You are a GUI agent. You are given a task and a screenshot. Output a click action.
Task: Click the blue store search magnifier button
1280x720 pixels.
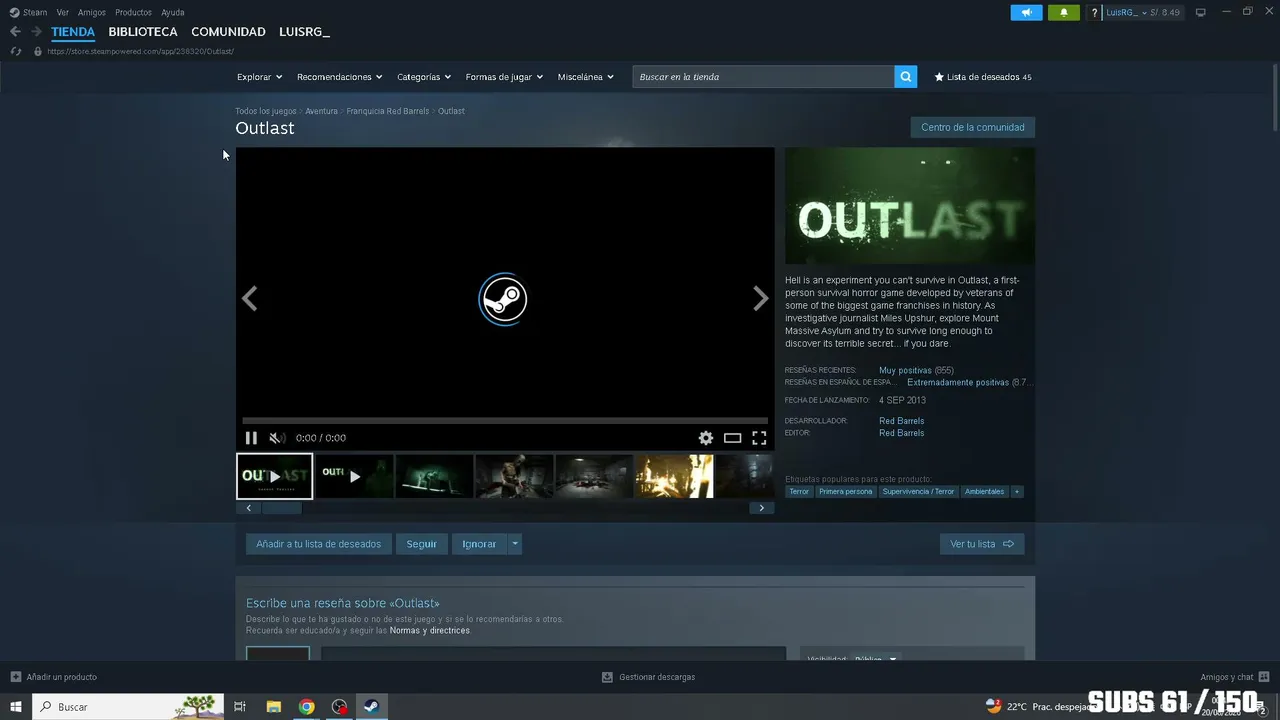(905, 77)
